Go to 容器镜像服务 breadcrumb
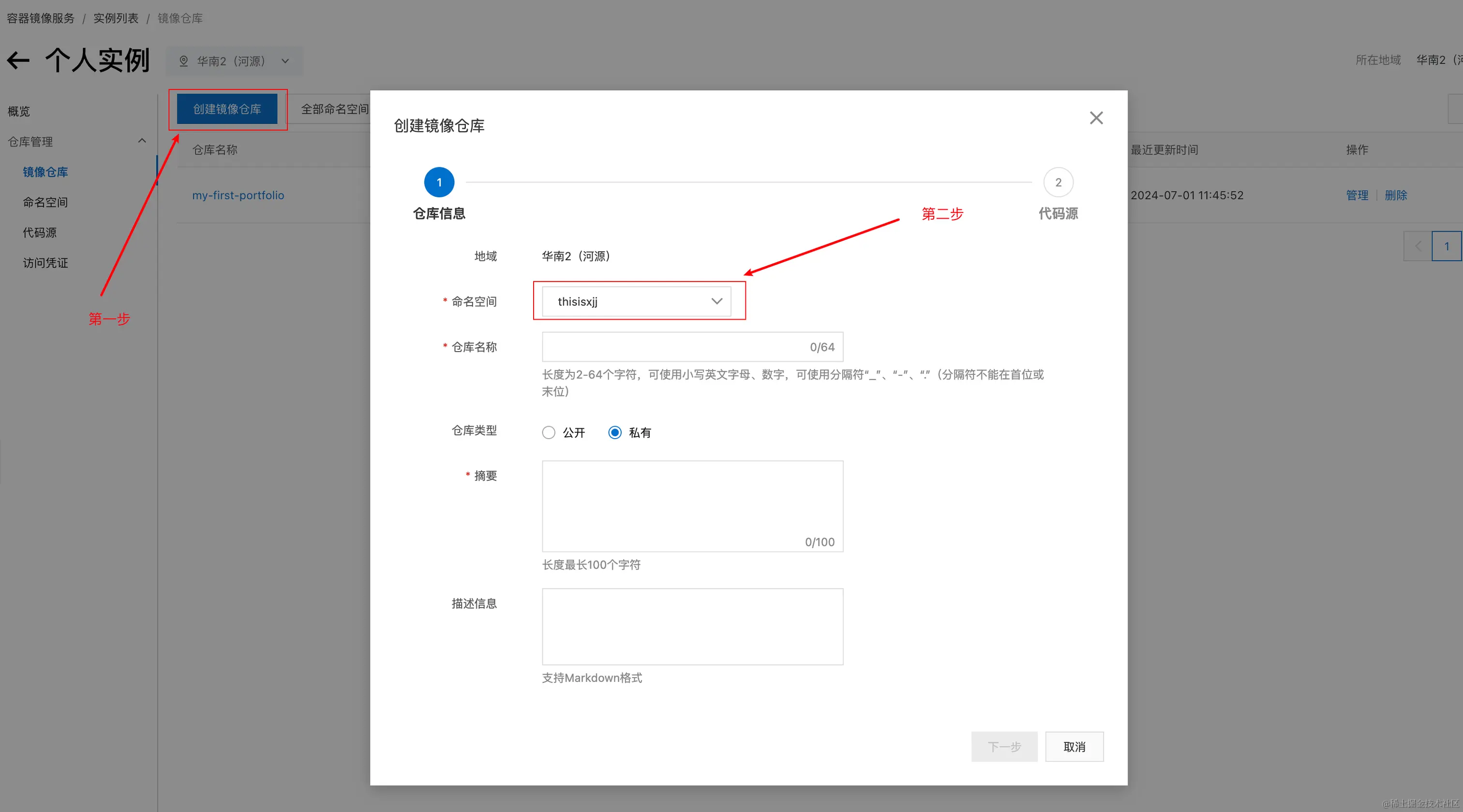The width and height of the screenshot is (1463, 812). tap(41, 18)
